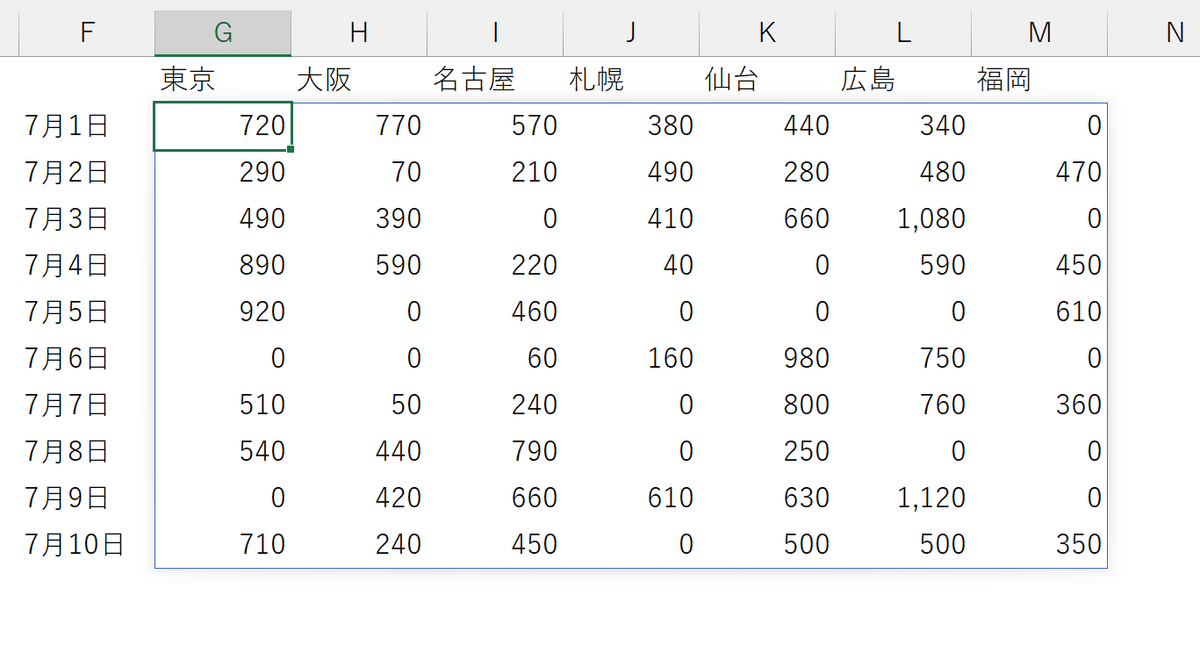Click the 札幌 header cell
The image size is (1200, 652).
point(631,79)
